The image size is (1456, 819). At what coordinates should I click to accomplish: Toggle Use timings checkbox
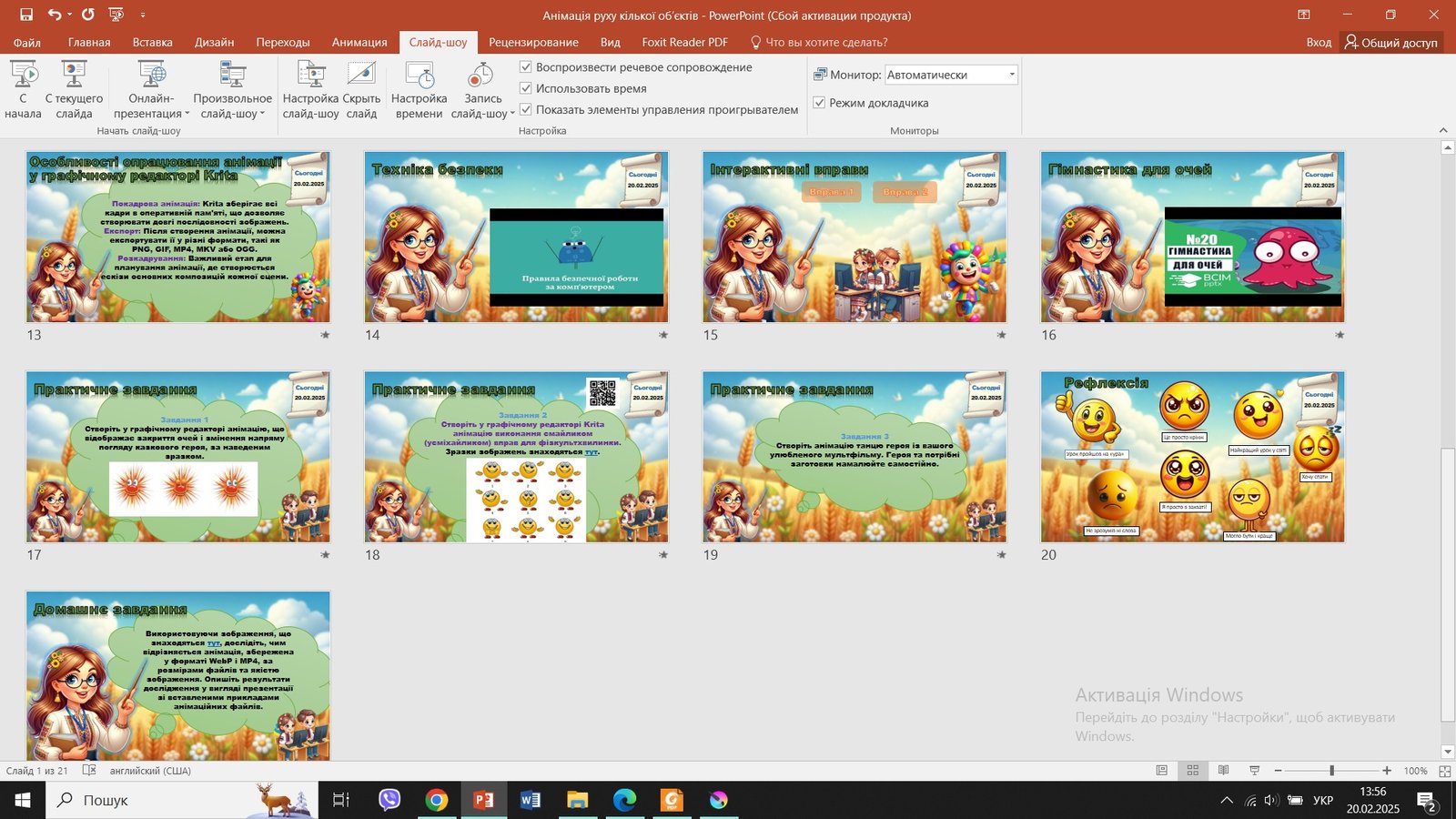click(525, 88)
